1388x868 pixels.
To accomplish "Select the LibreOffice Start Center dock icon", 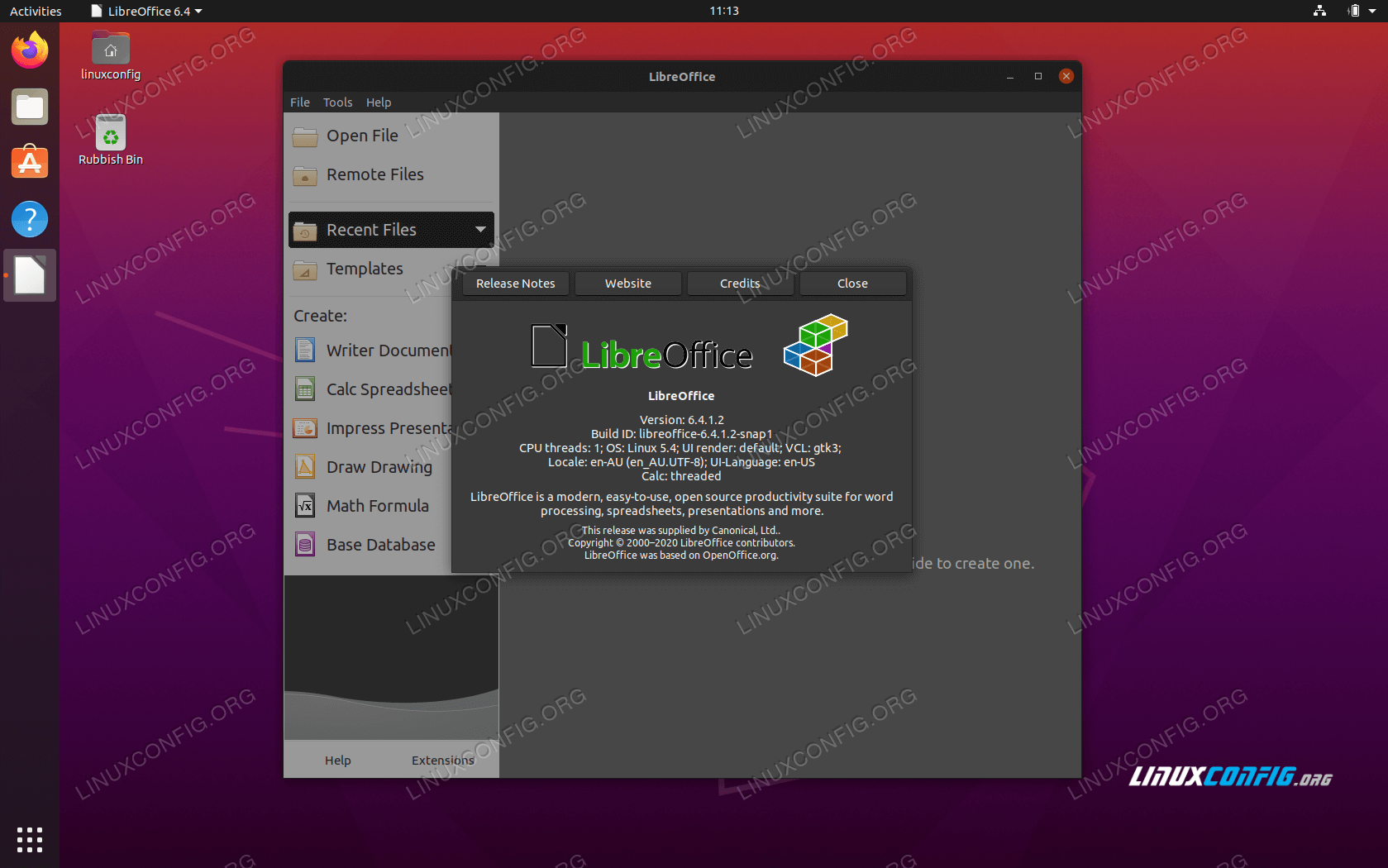I will [x=30, y=275].
